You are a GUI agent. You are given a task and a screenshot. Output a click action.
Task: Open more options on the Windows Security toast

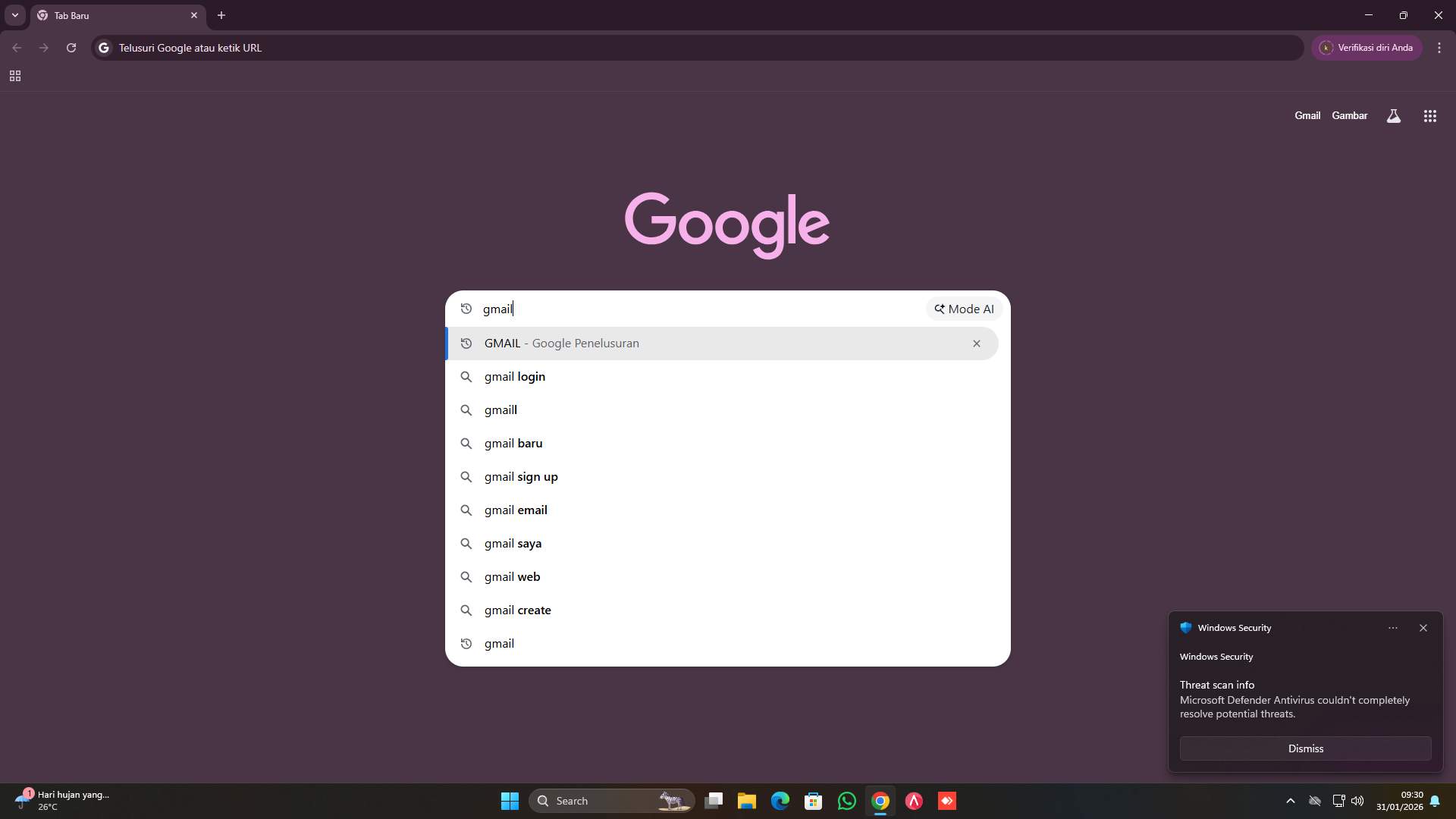click(1392, 628)
